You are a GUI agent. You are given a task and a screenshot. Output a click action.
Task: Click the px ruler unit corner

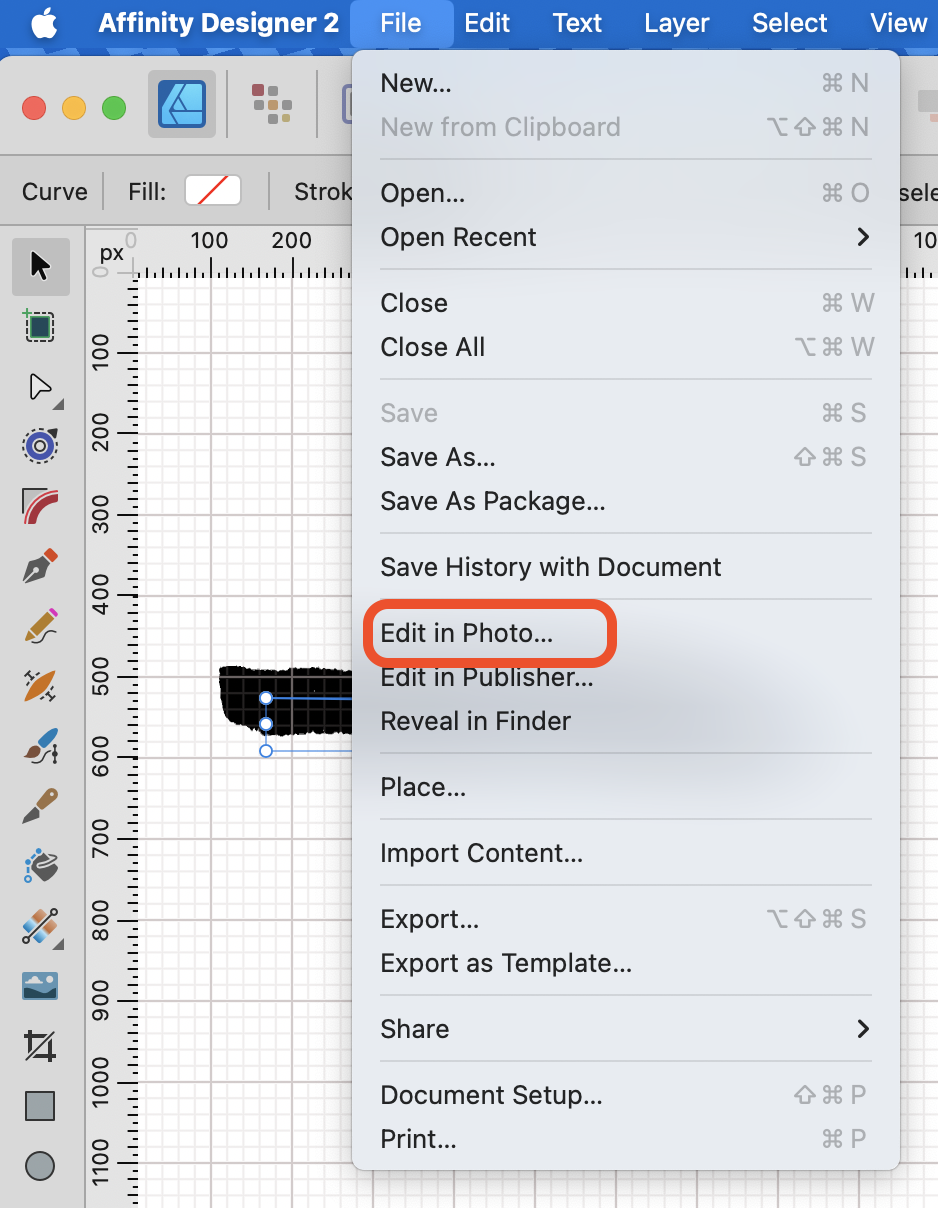click(x=111, y=253)
